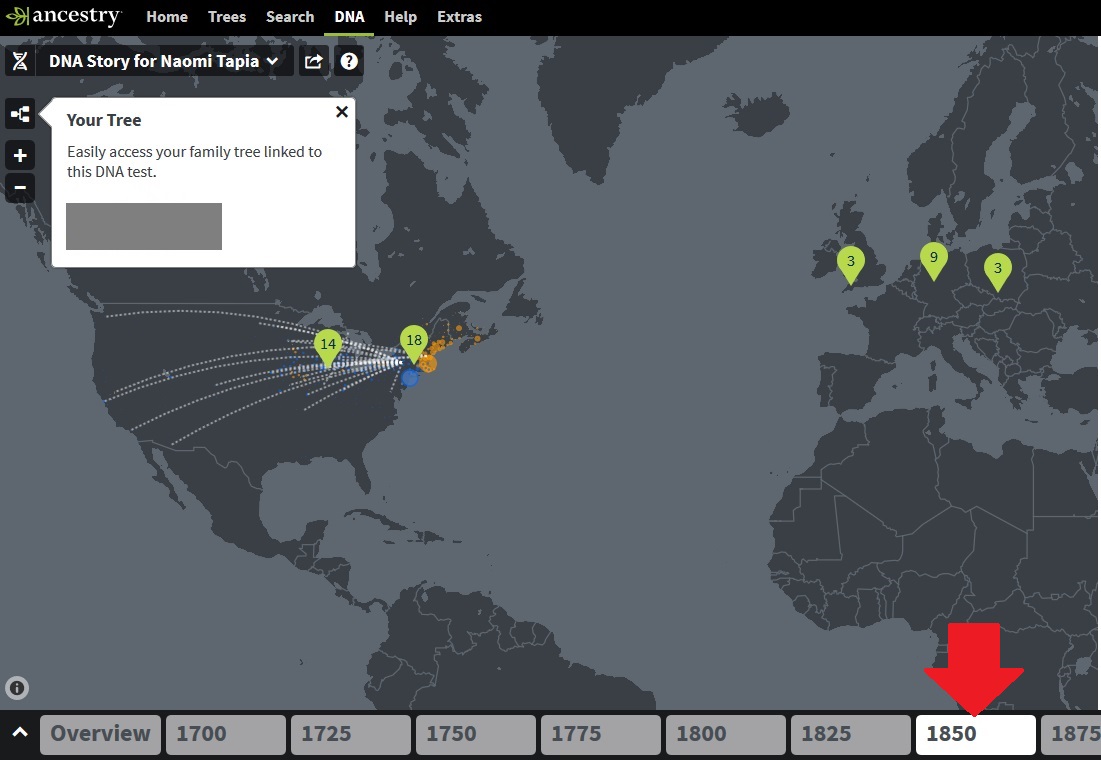Screen dimensions: 1101x760
Task: Zoom in on the map with plus icon
Action: (19, 155)
